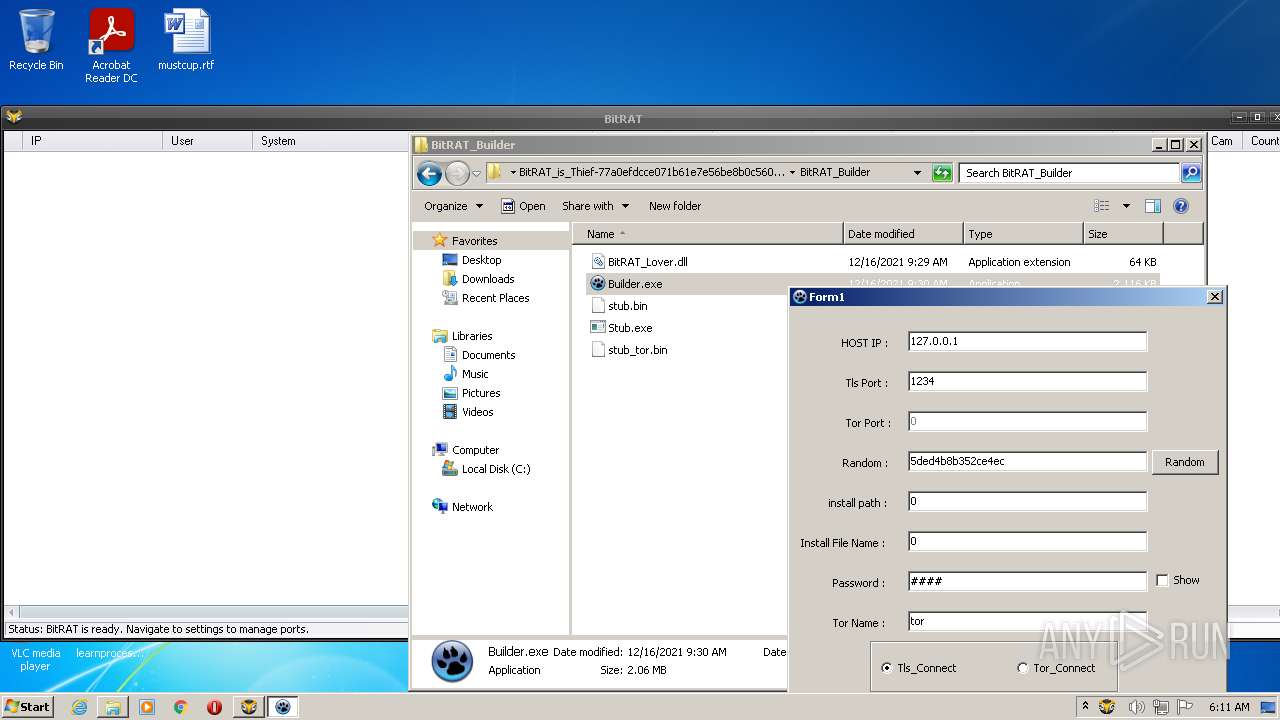Click the blue Help question mark icon
The image size is (1280, 720).
pyautogui.click(x=1181, y=206)
